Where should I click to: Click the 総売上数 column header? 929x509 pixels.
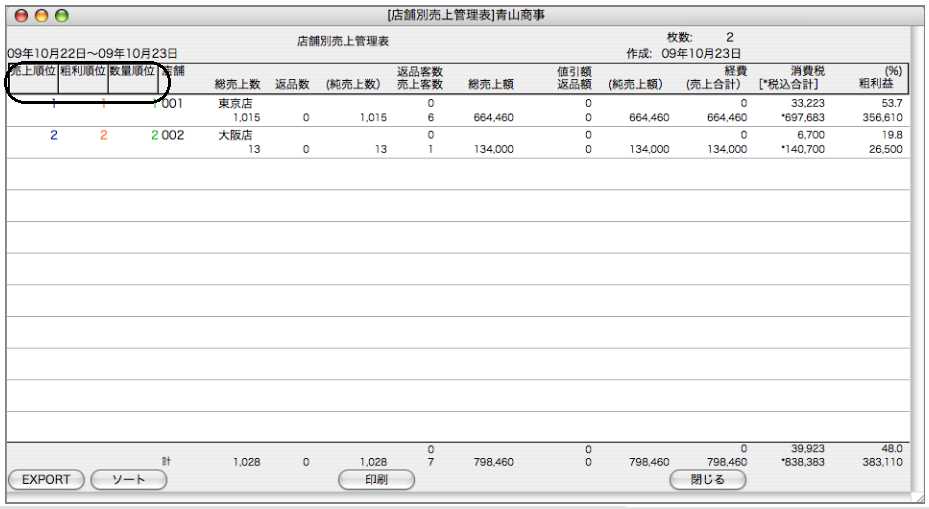237,84
